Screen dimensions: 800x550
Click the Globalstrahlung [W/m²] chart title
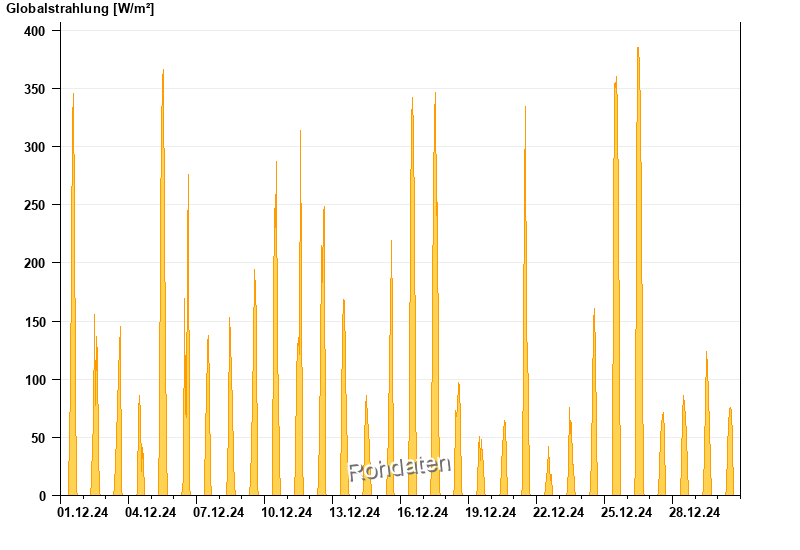point(80,9)
